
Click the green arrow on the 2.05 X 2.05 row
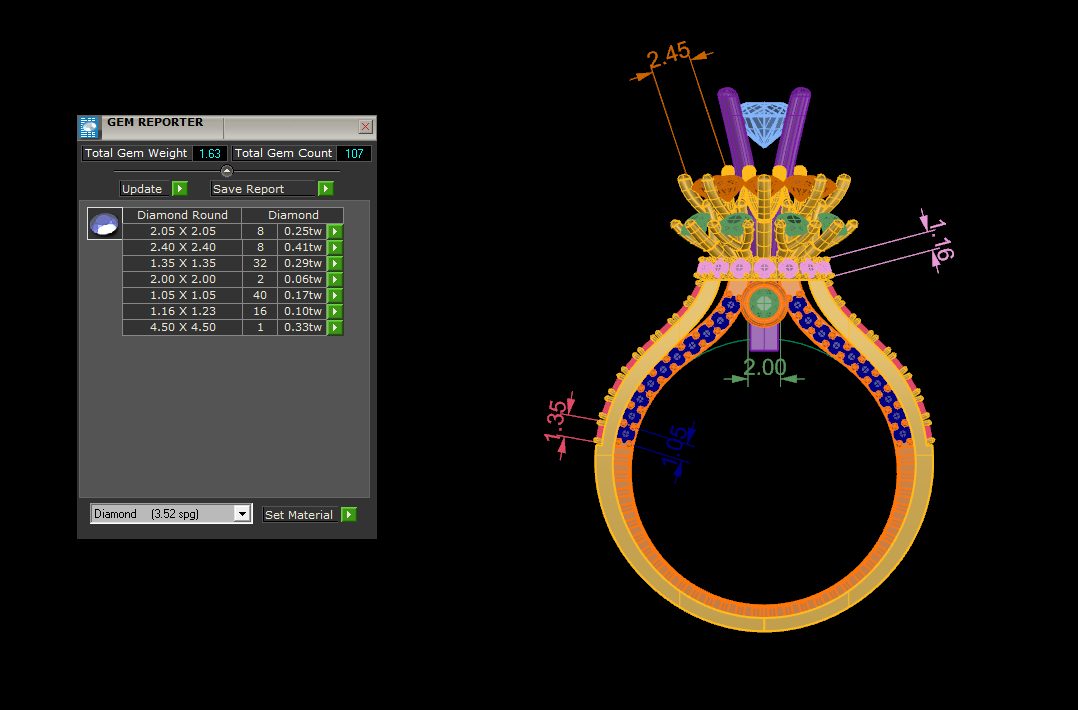pyautogui.click(x=335, y=232)
